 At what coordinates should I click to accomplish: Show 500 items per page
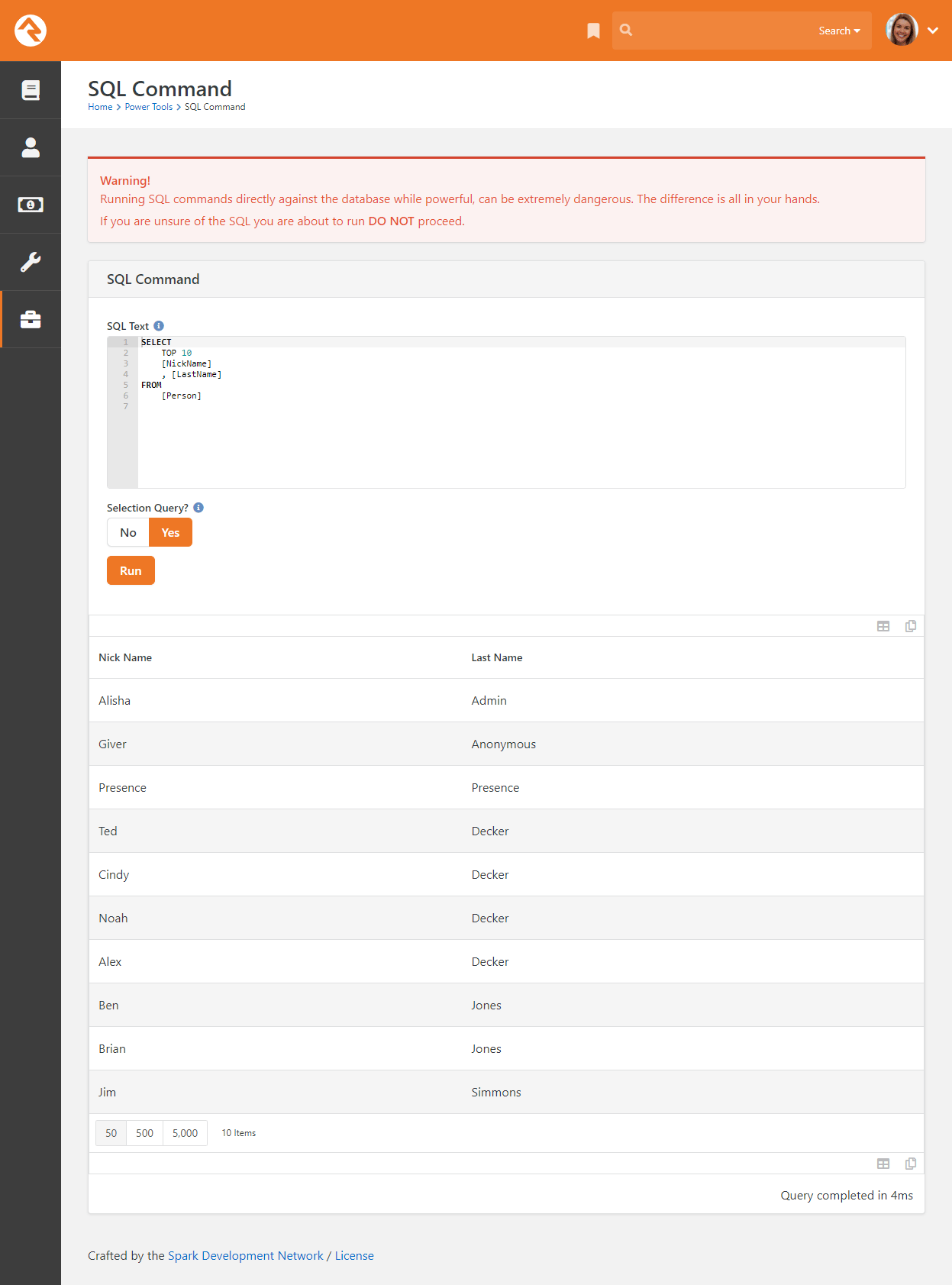(145, 1133)
